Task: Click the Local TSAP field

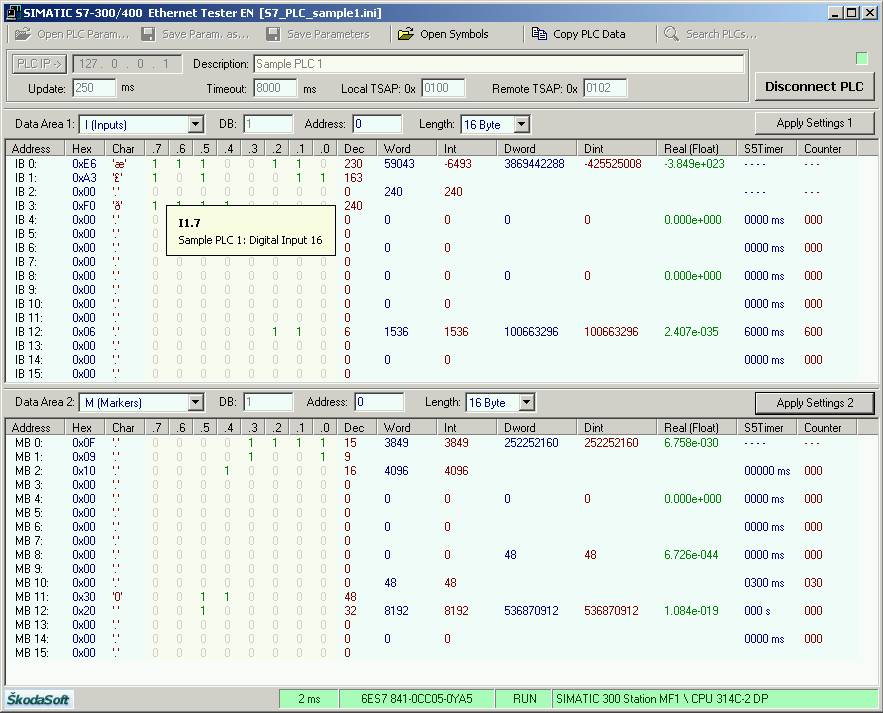Action: pos(443,88)
